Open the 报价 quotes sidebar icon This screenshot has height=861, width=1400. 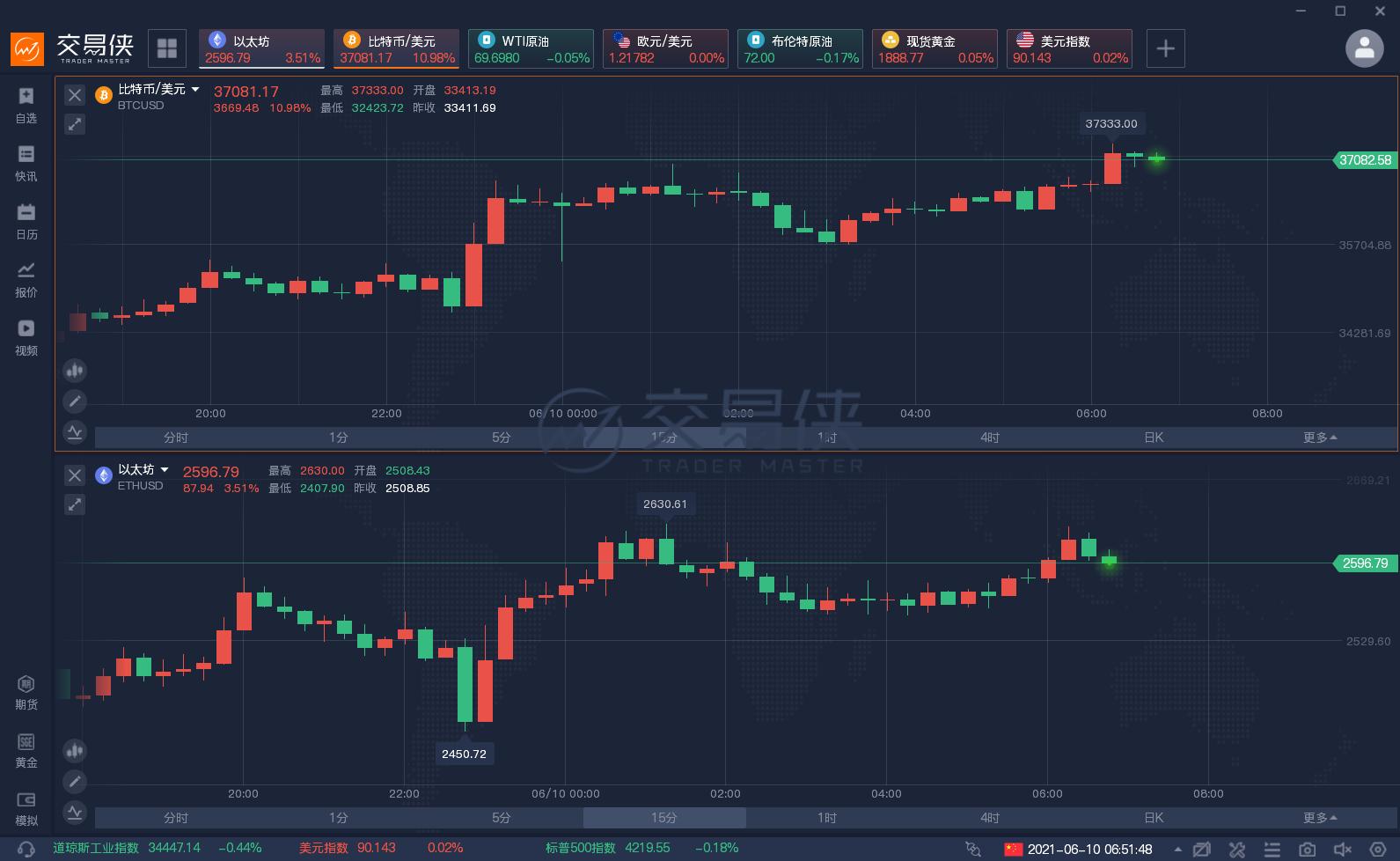pyautogui.click(x=26, y=279)
